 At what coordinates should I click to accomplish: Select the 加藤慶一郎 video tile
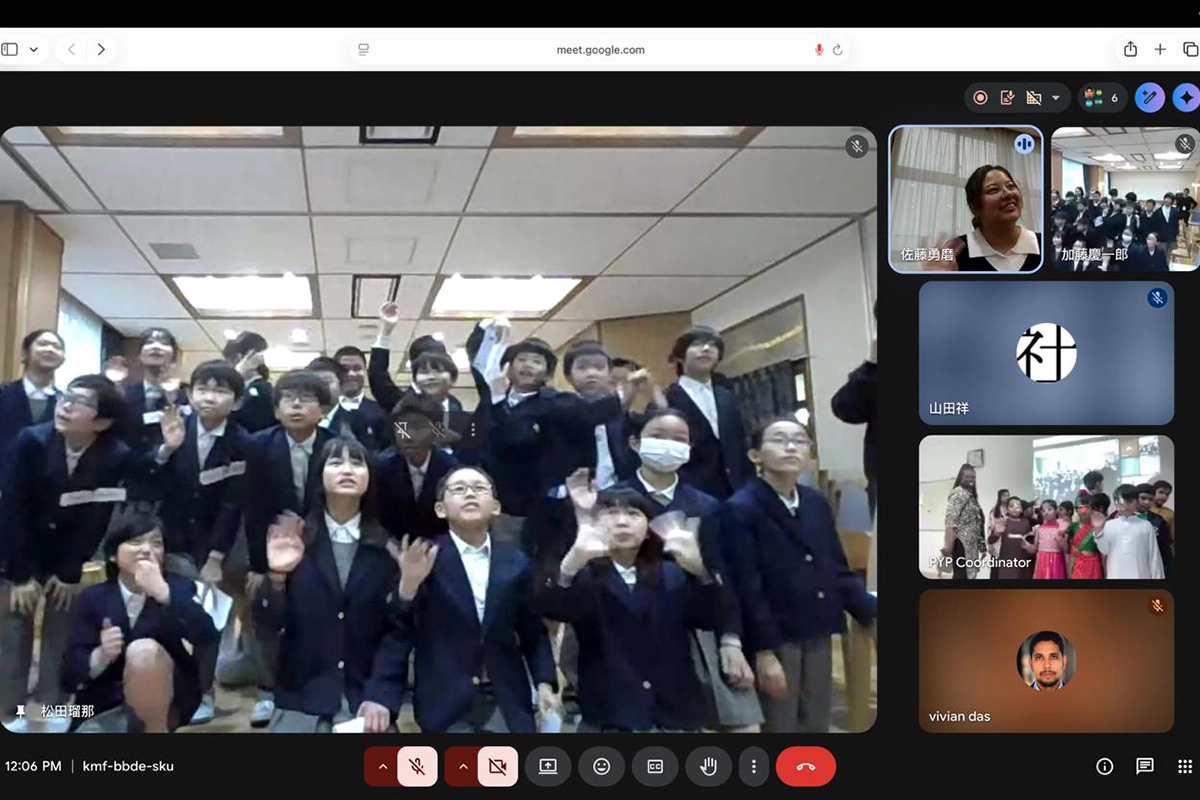tap(1125, 199)
